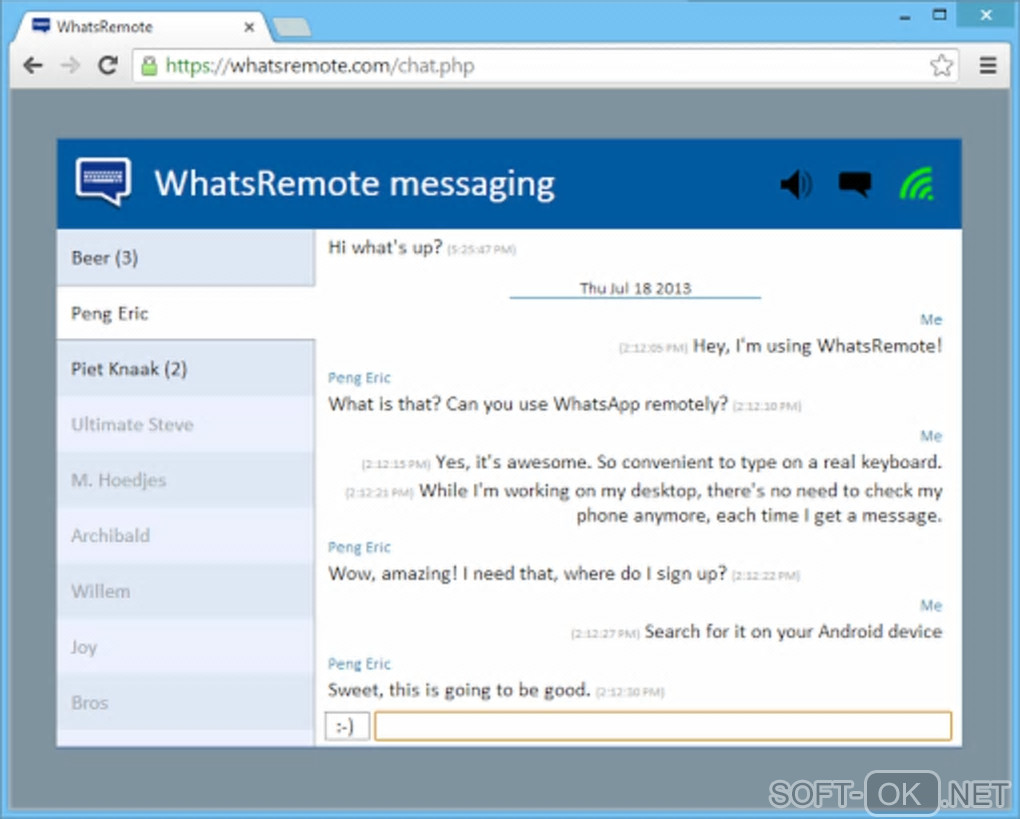Minimize the browser window

point(904,17)
